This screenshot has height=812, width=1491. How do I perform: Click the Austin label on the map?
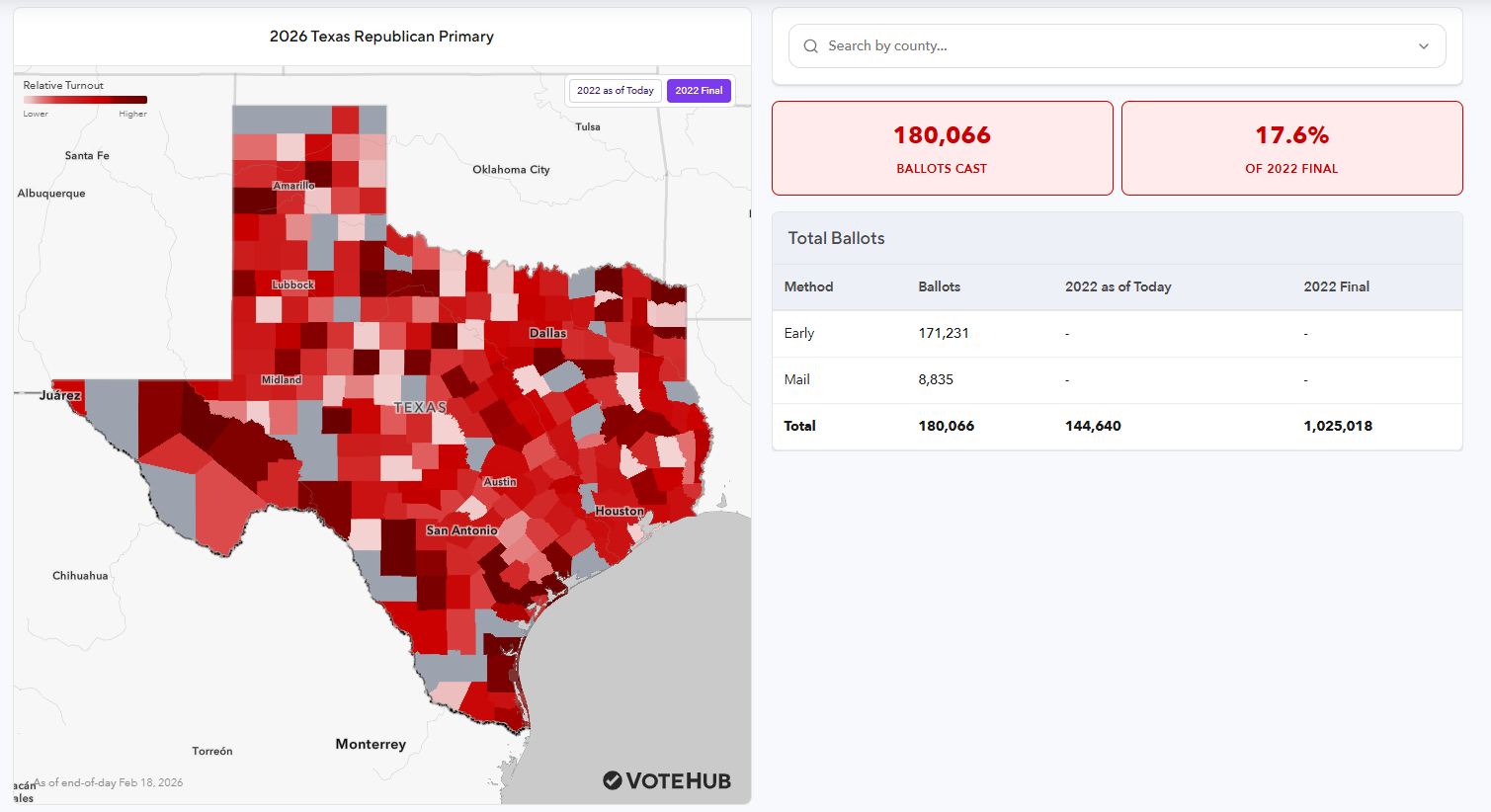500,482
